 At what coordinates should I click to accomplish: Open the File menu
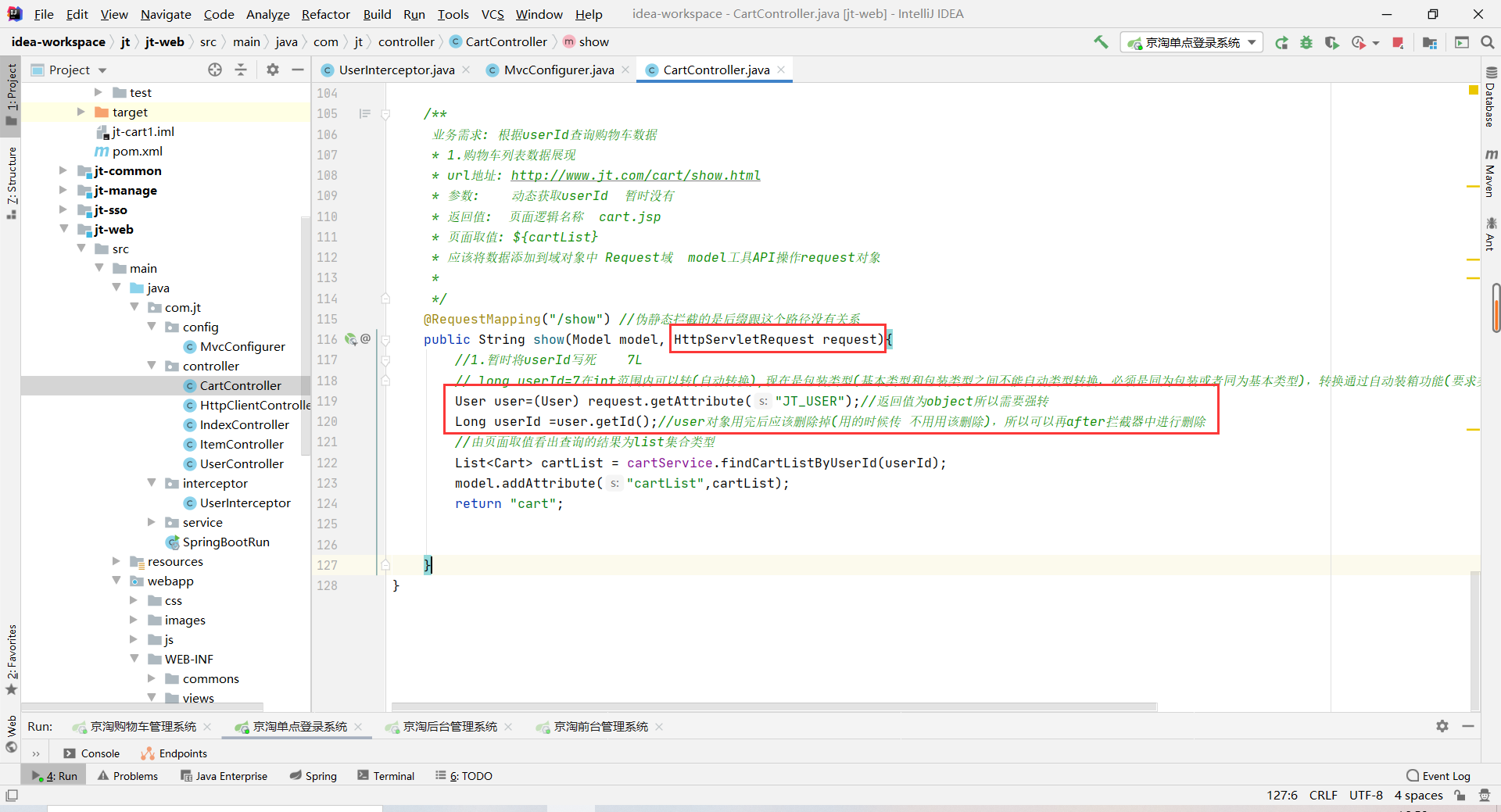(x=44, y=14)
